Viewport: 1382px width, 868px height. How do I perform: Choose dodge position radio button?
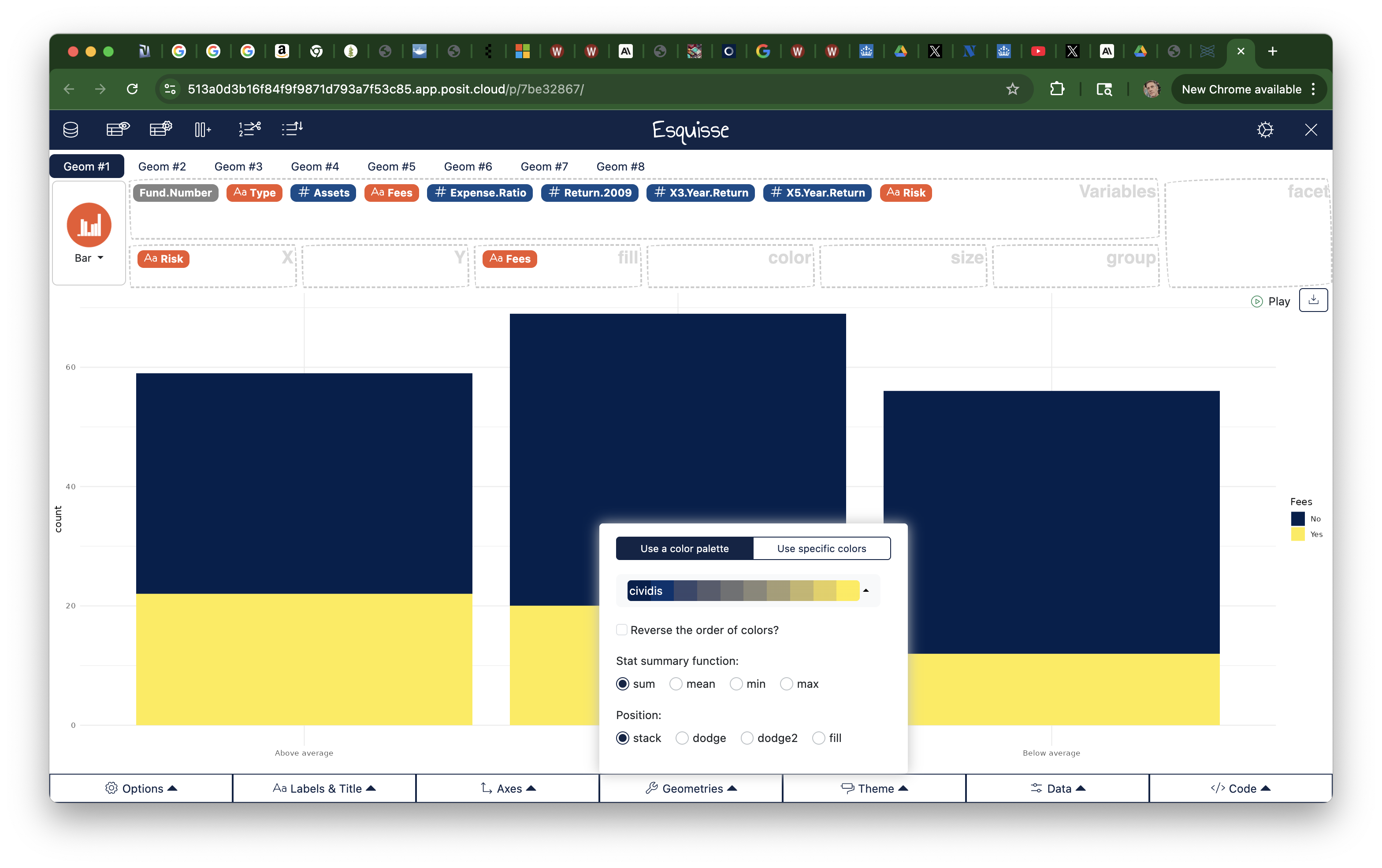tap(682, 738)
